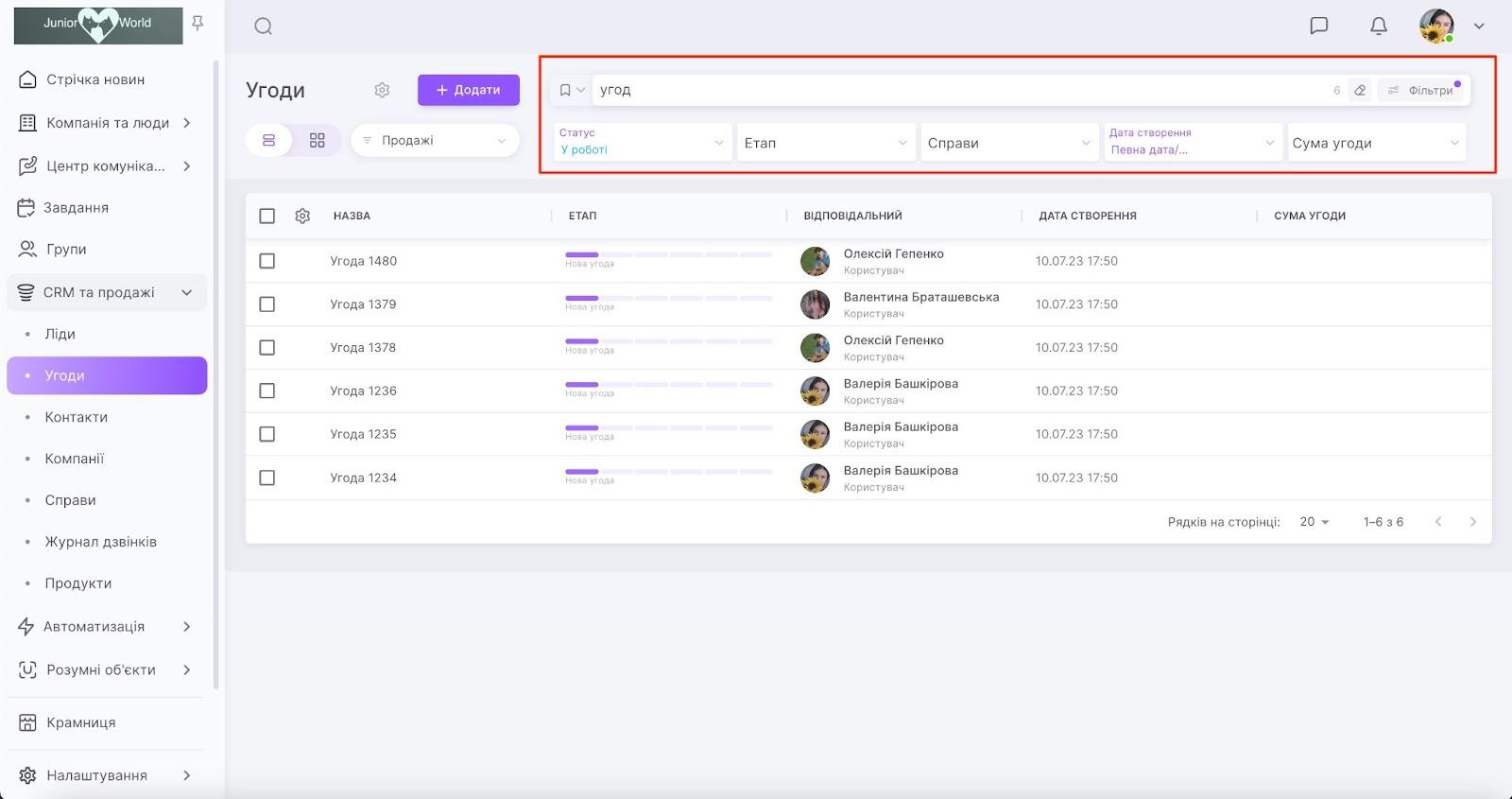Viewport: 1512px width, 799px height.
Task: Change rows per page dropdown value 20
Action: click(1314, 522)
